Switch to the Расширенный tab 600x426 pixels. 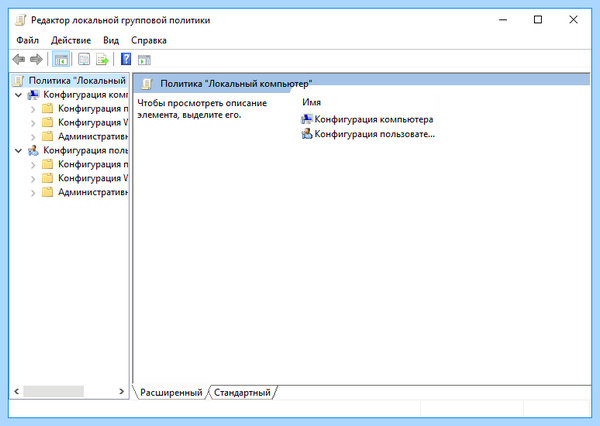coord(171,392)
